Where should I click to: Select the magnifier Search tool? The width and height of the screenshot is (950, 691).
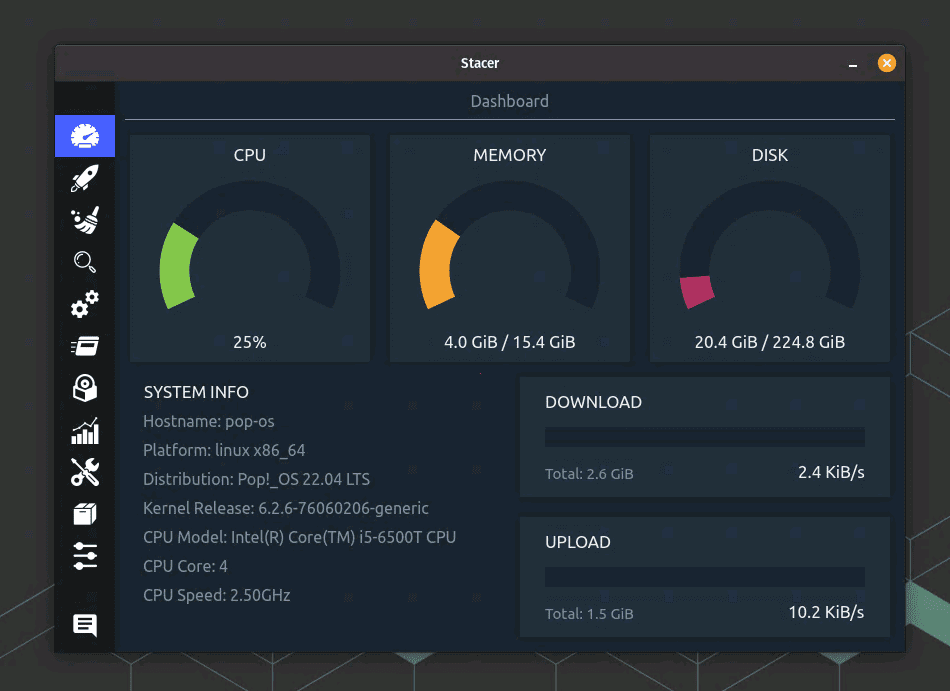coord(85,262)
